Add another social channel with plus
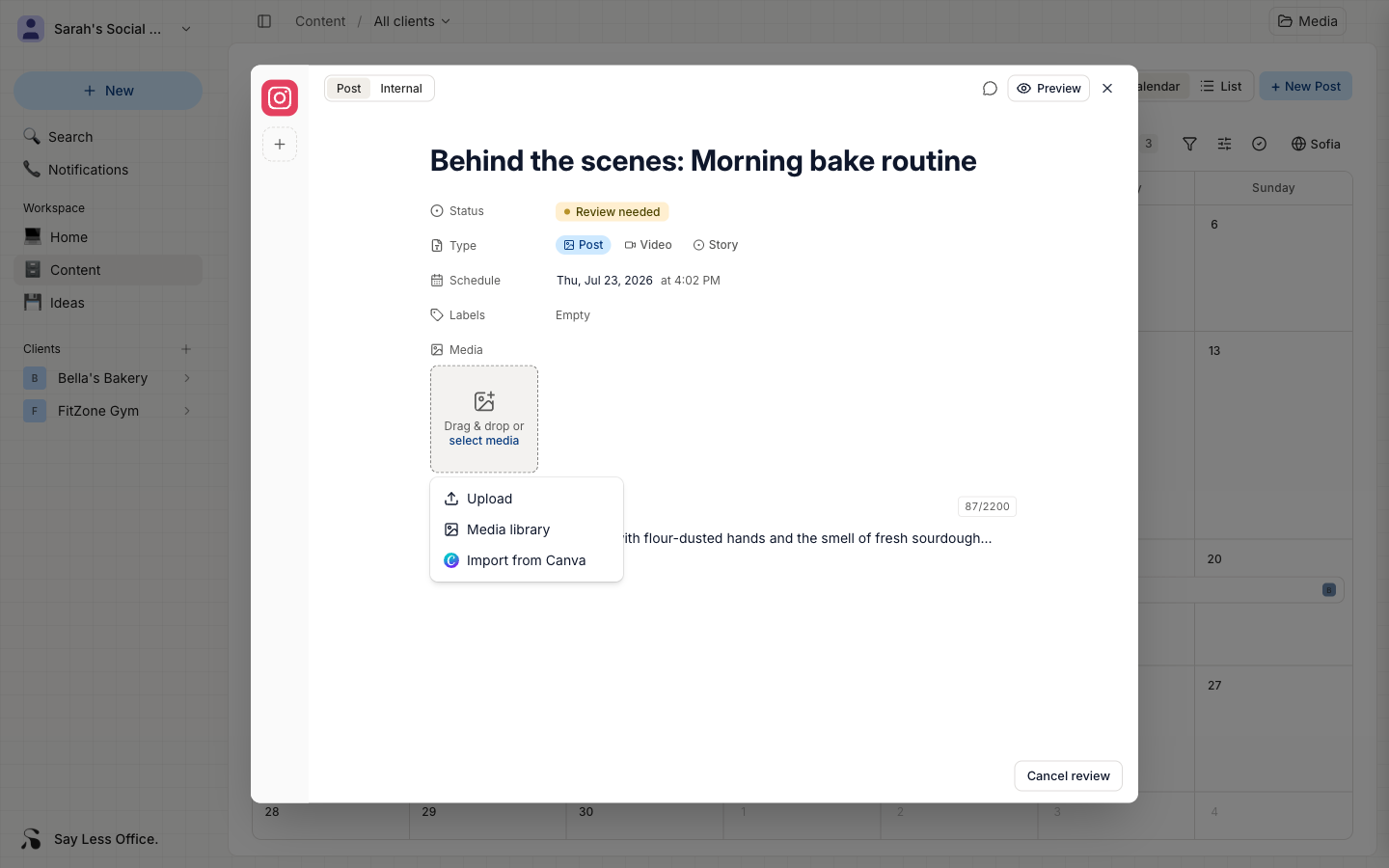 (280, 145)
